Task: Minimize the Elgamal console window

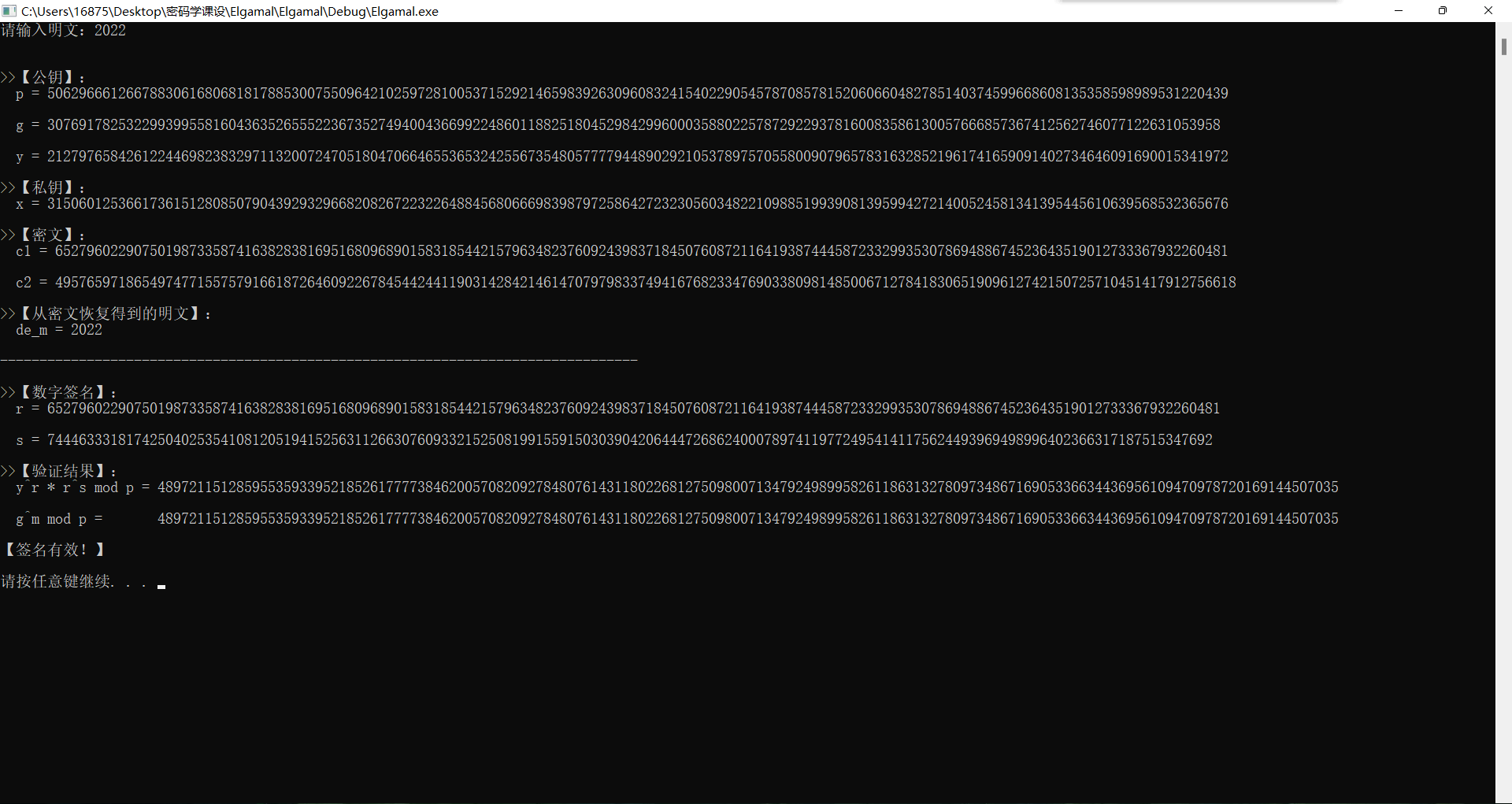Action: tap(1399, 11)
